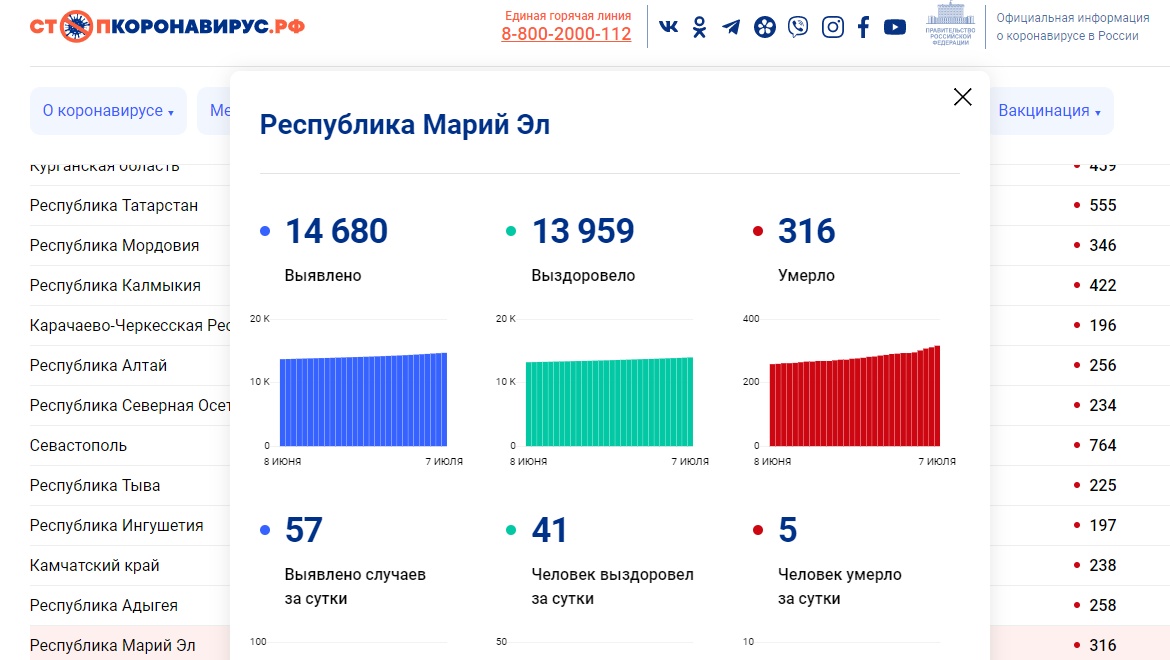Open the Instagram icon
The width and height of the screenshot is (1170, 660).
pyautogui.click(x=832, y=27)
